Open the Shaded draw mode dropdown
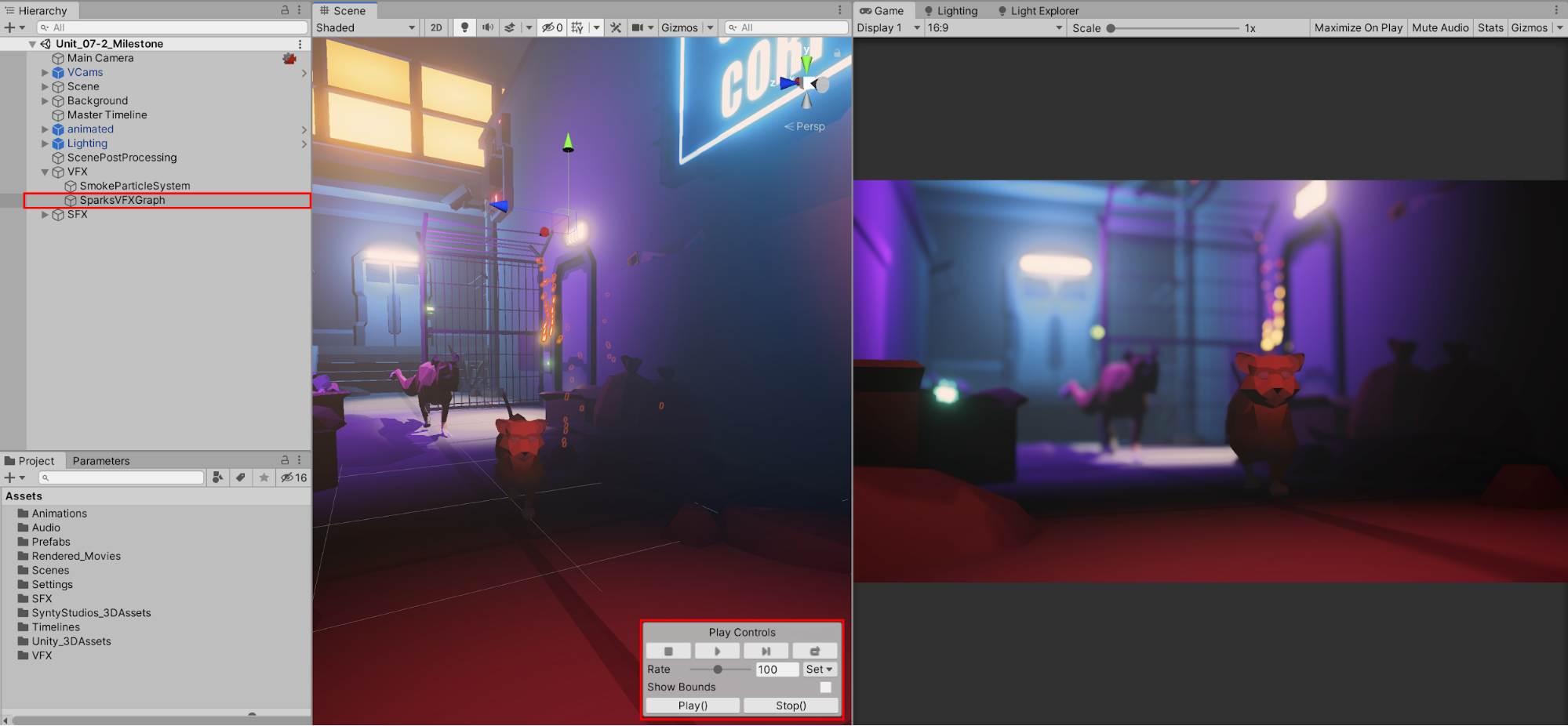The height and width of the screenshot is (726, 1568). [x=366, y=27]
